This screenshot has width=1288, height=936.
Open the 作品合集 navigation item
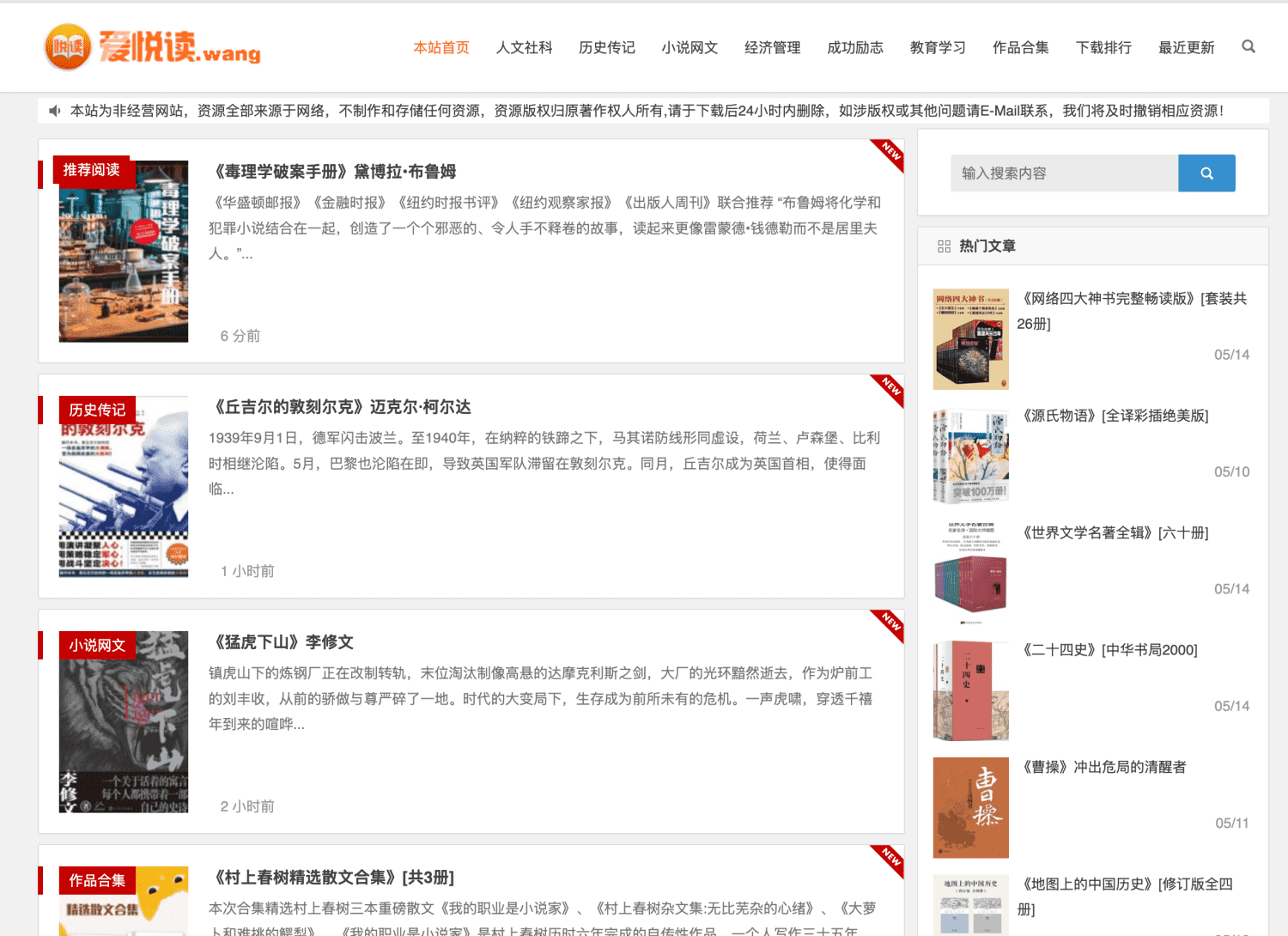tap(1021, 47)
